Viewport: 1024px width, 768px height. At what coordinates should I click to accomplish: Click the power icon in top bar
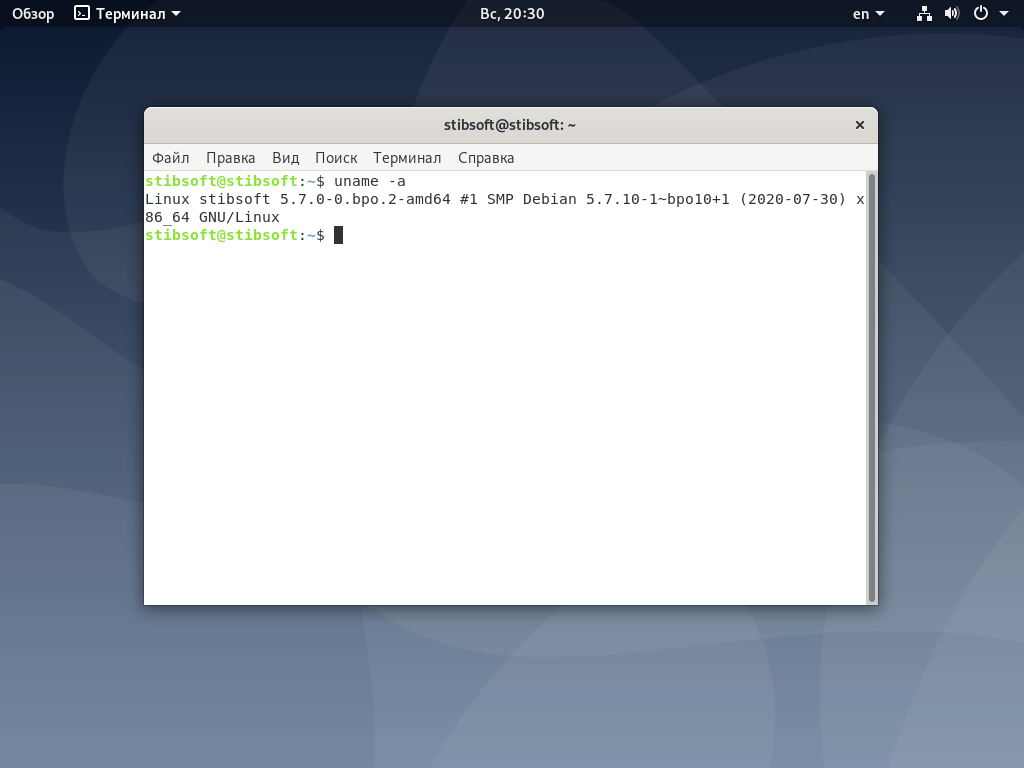(x=980, y=13)
